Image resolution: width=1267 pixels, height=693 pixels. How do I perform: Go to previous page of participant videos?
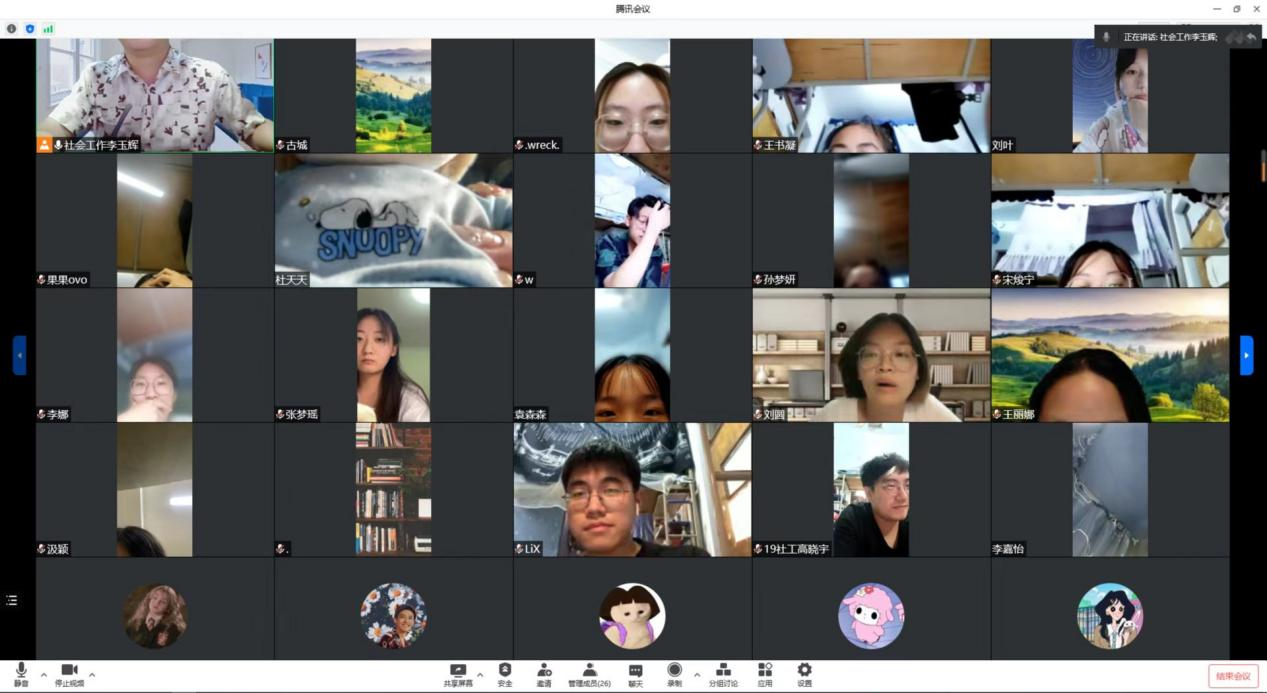pos(19,355)
